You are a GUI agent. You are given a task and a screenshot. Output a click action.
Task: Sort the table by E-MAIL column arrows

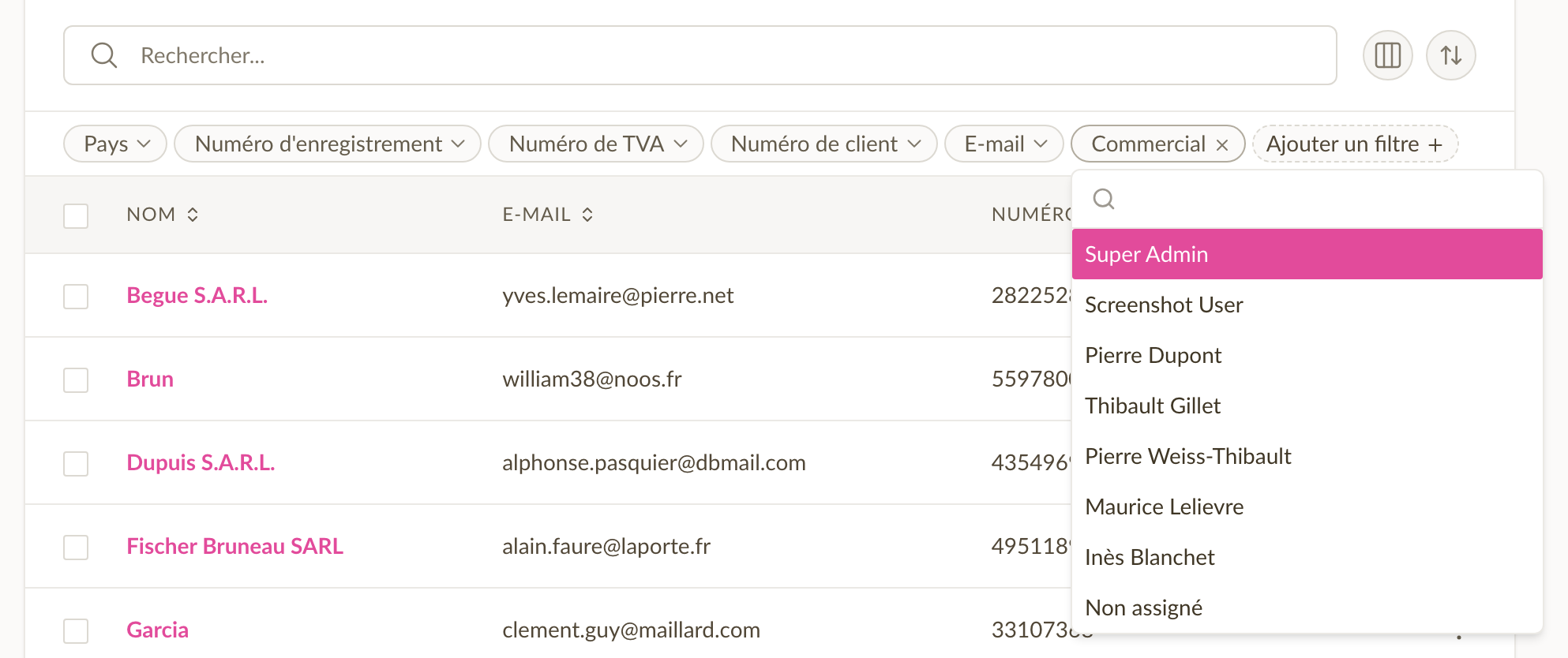click(x=587, y=215)
